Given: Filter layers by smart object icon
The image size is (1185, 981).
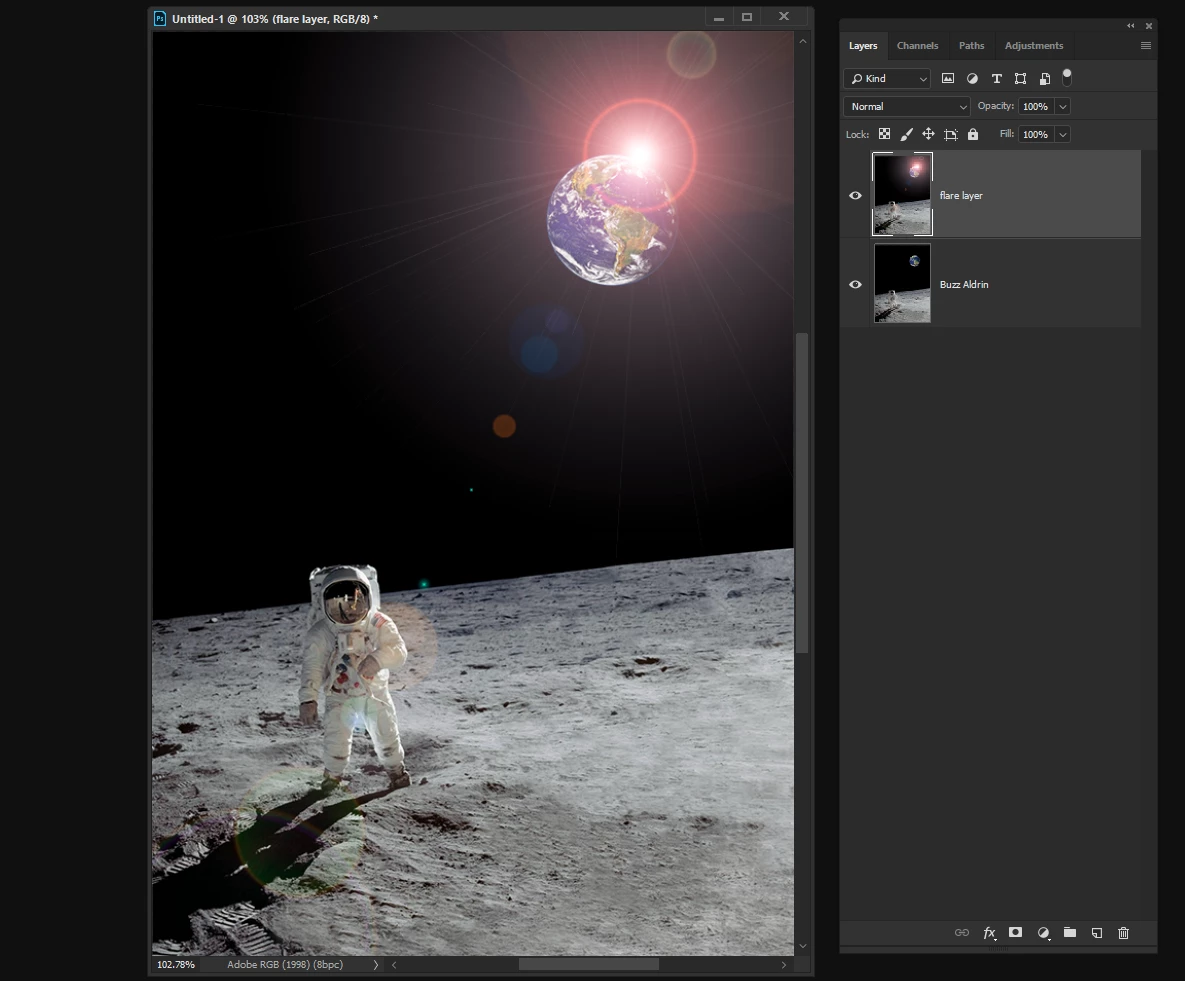Looking at the screenshot, I should pyautogui.click(x=1044, y=78).
